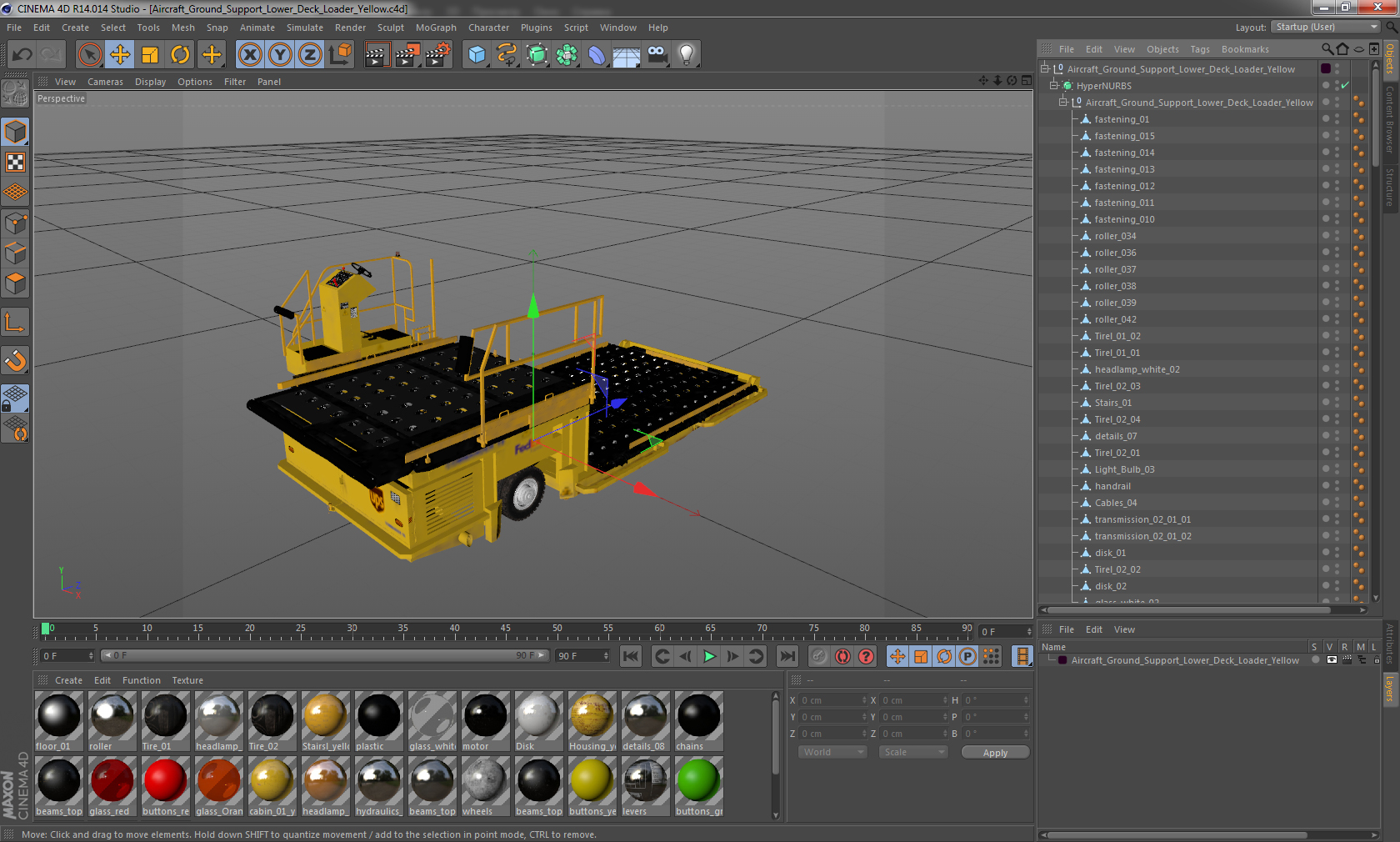Select the Stairs_01 object

click(x=1112, y=403)
